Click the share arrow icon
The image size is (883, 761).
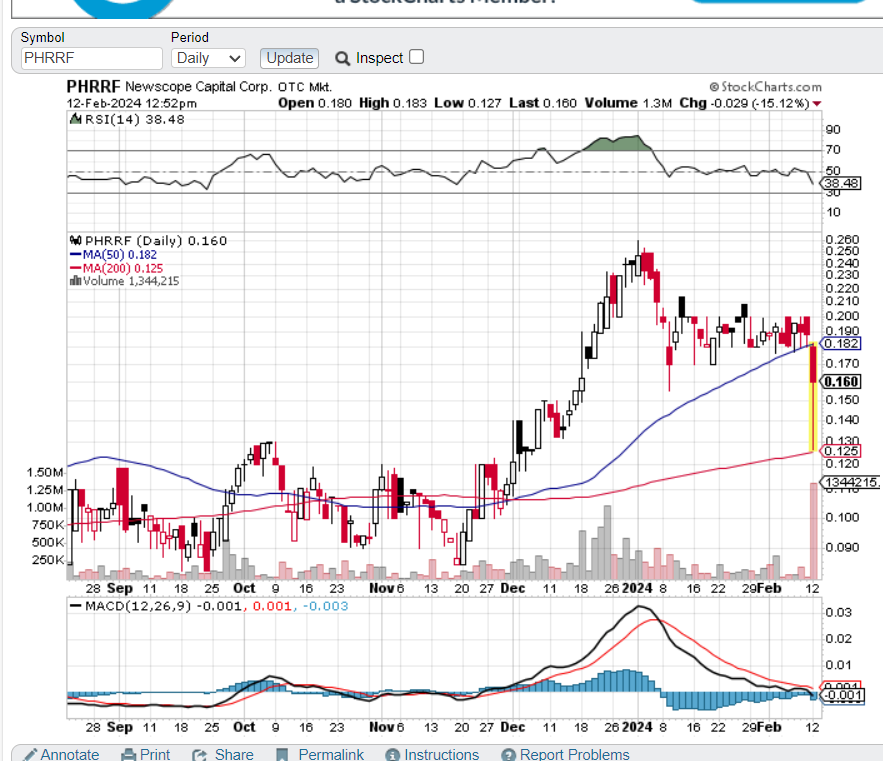point(199,755)
